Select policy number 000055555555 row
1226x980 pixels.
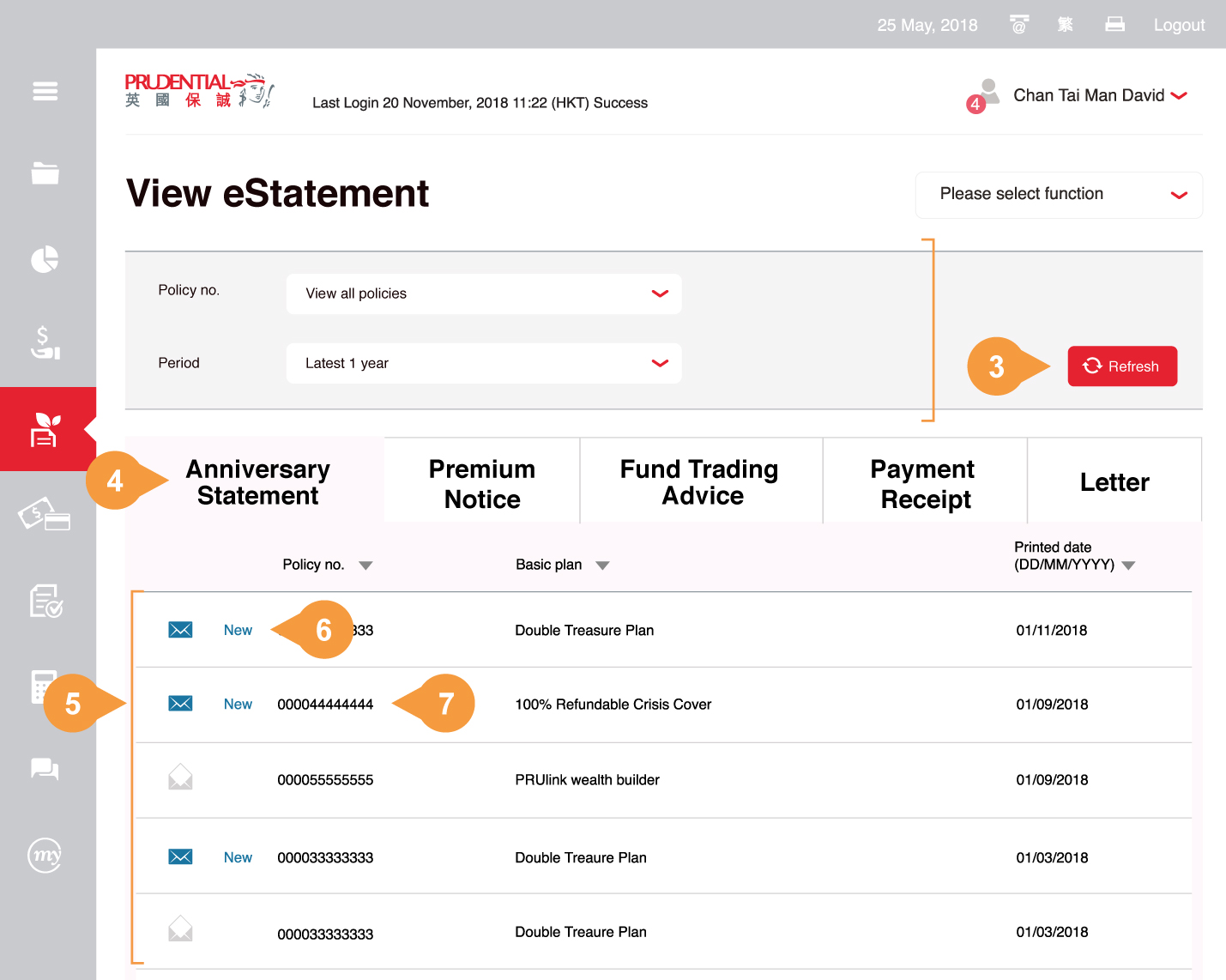pos(325,780)
